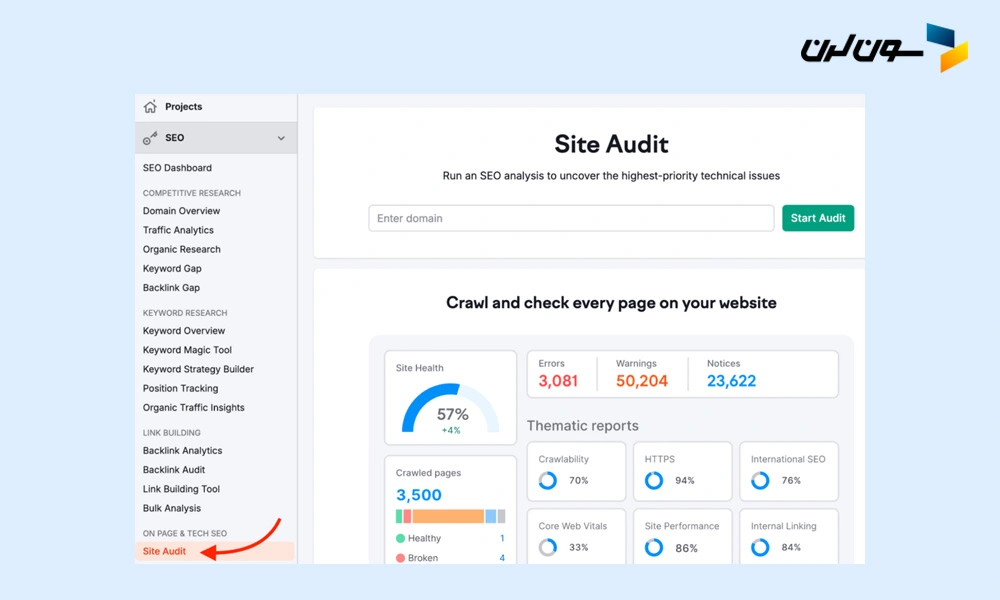Click the Crawled pages colored bar
The height and width of the screenshot is (600, 1000).
coord(450,516)
